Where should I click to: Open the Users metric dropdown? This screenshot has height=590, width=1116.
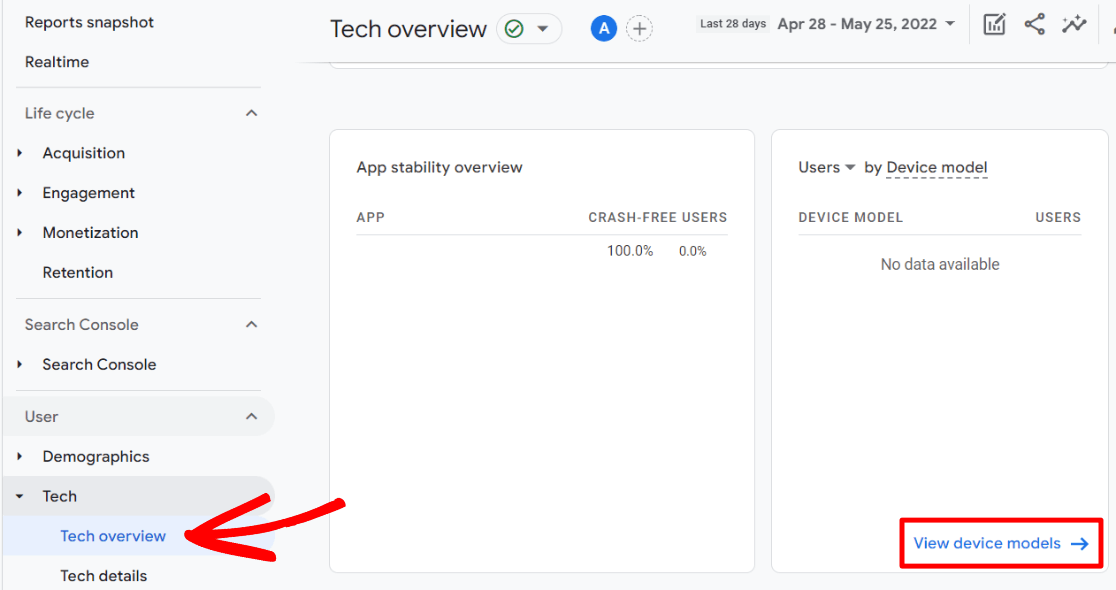(826, 167)
